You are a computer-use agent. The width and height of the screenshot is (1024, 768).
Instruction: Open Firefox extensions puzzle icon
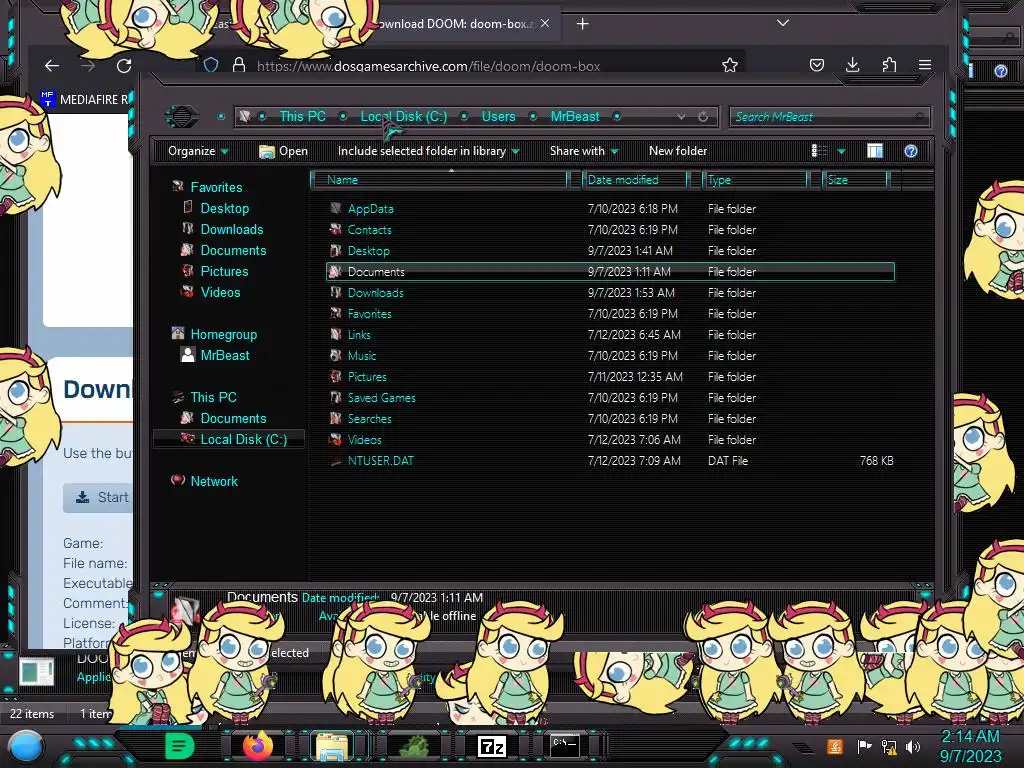pos(889,65)
